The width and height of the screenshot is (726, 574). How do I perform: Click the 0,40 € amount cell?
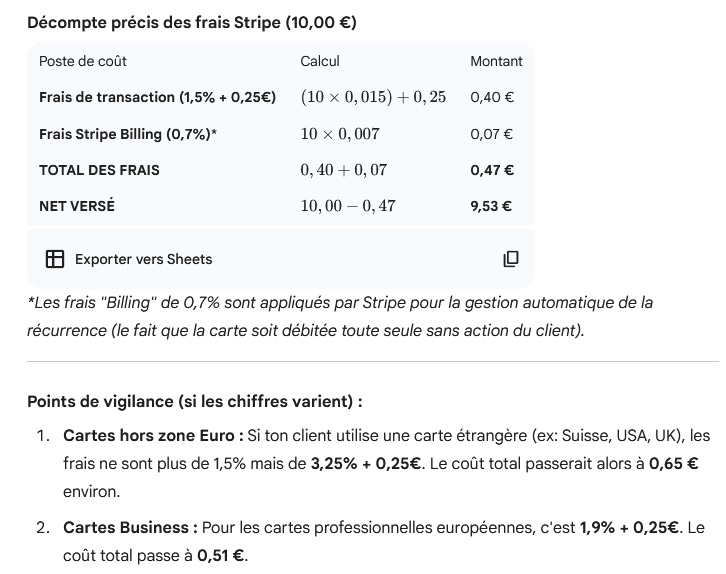pos(491,97)
